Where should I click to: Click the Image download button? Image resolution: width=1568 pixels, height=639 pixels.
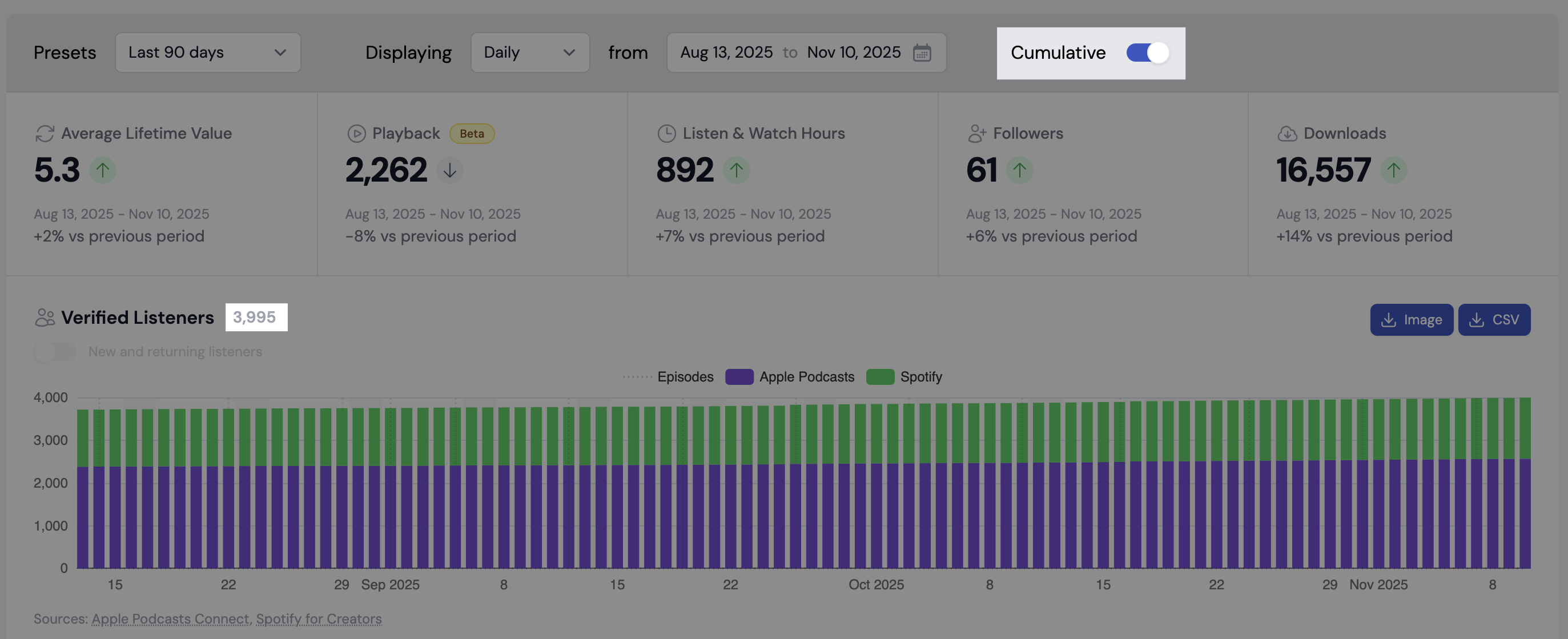click(1412, 320)
